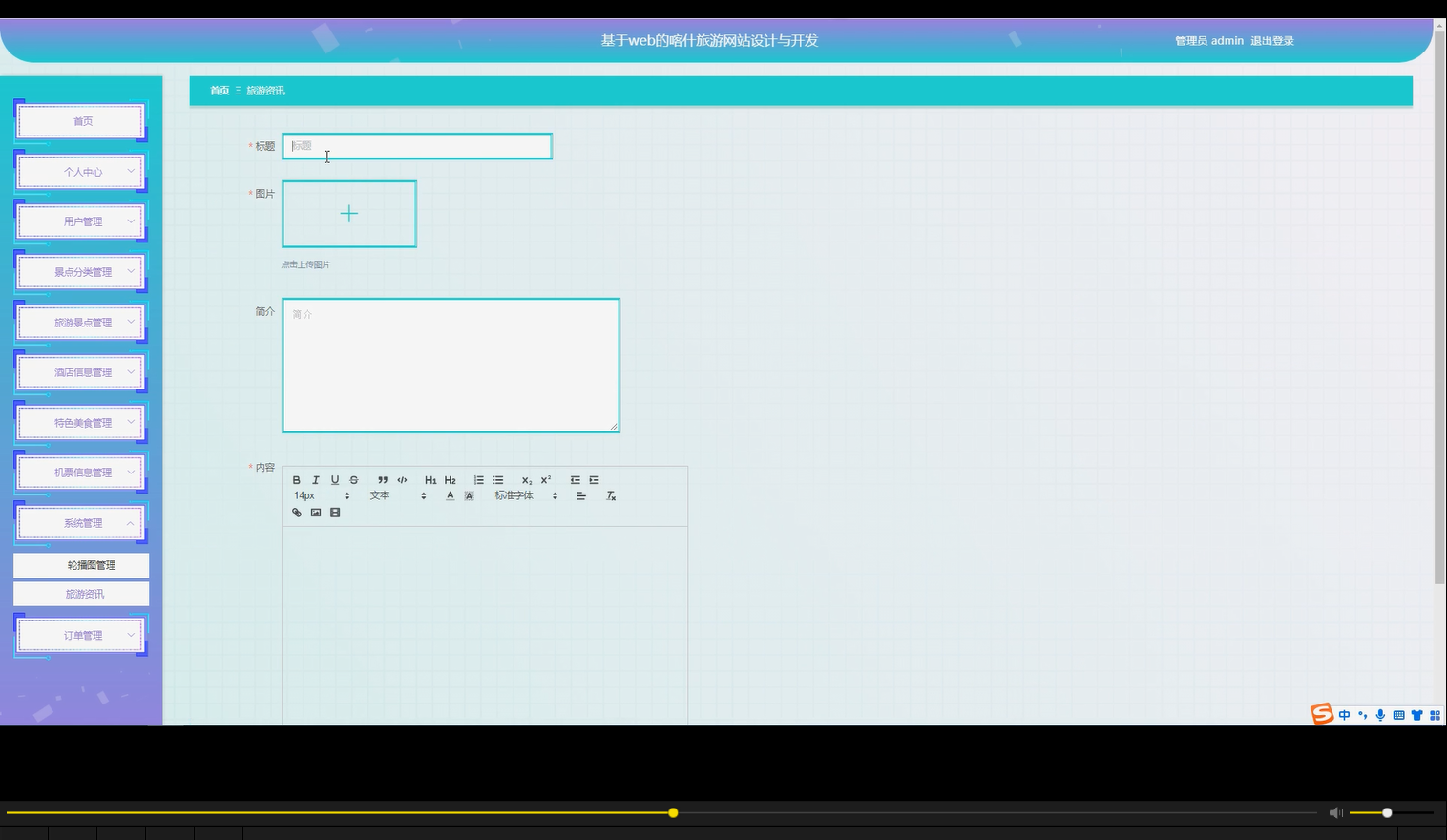Open Sogou skin shirt settings
This screenshot has height=840, width=1447.
pyautogui.click(x=1416, y=715)
